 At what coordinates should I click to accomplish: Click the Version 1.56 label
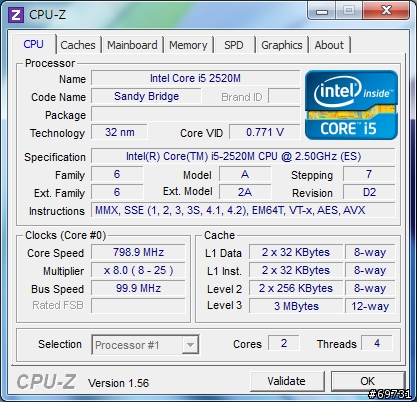click(x=118, y=383)
